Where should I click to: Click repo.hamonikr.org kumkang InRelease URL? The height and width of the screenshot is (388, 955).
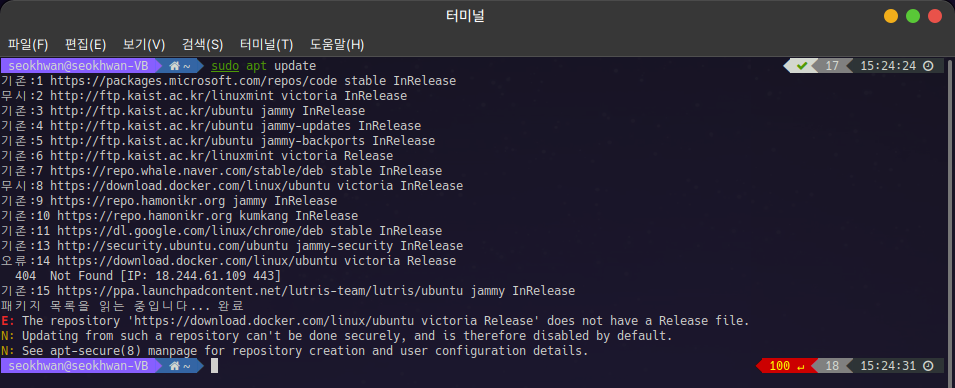(207, 216)
